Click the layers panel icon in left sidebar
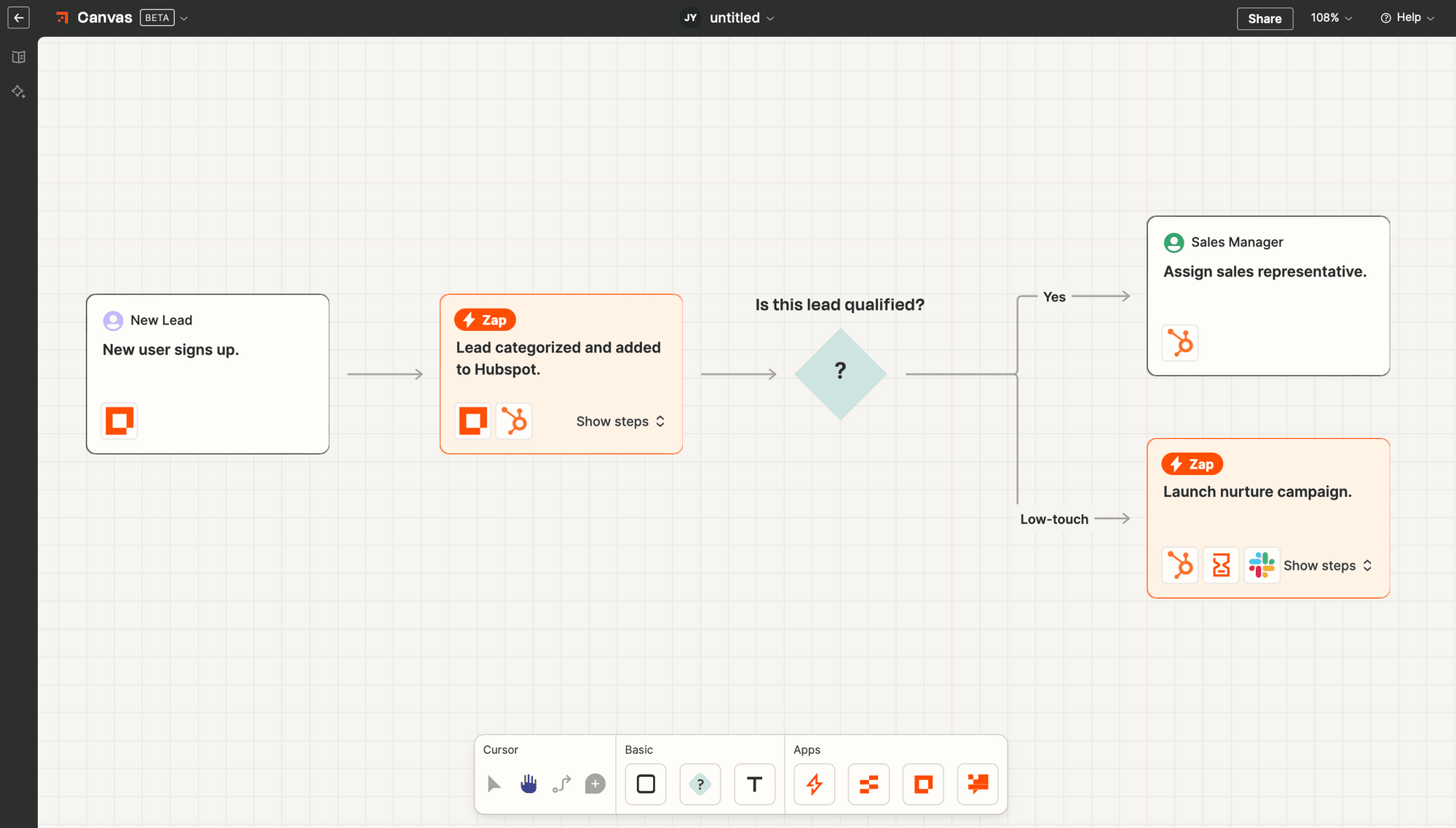Image resolution: width=1456 pixels, height=828 pixels. click(19, 57)
